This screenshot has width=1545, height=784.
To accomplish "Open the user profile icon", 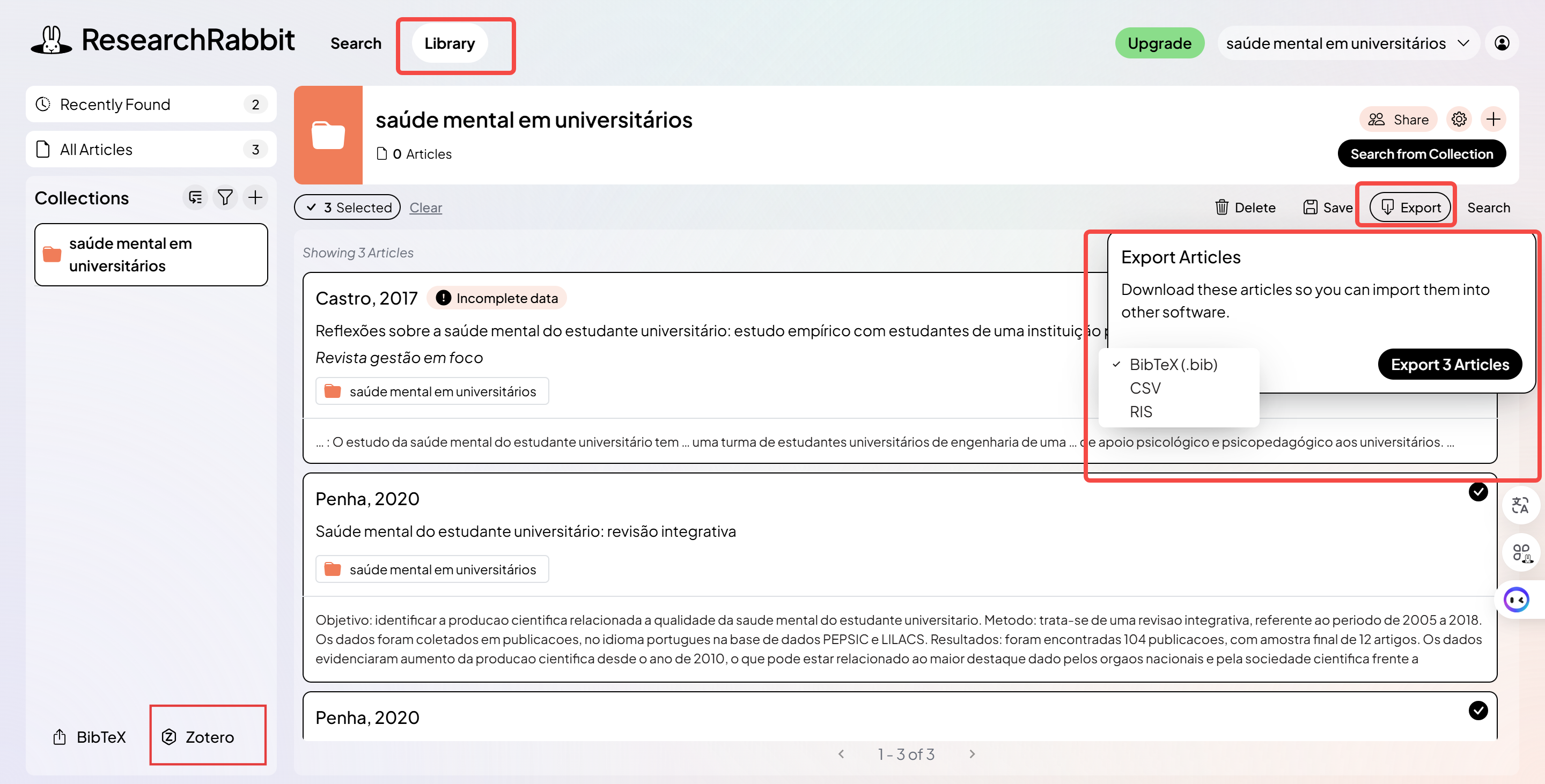I will [1502, 43].
